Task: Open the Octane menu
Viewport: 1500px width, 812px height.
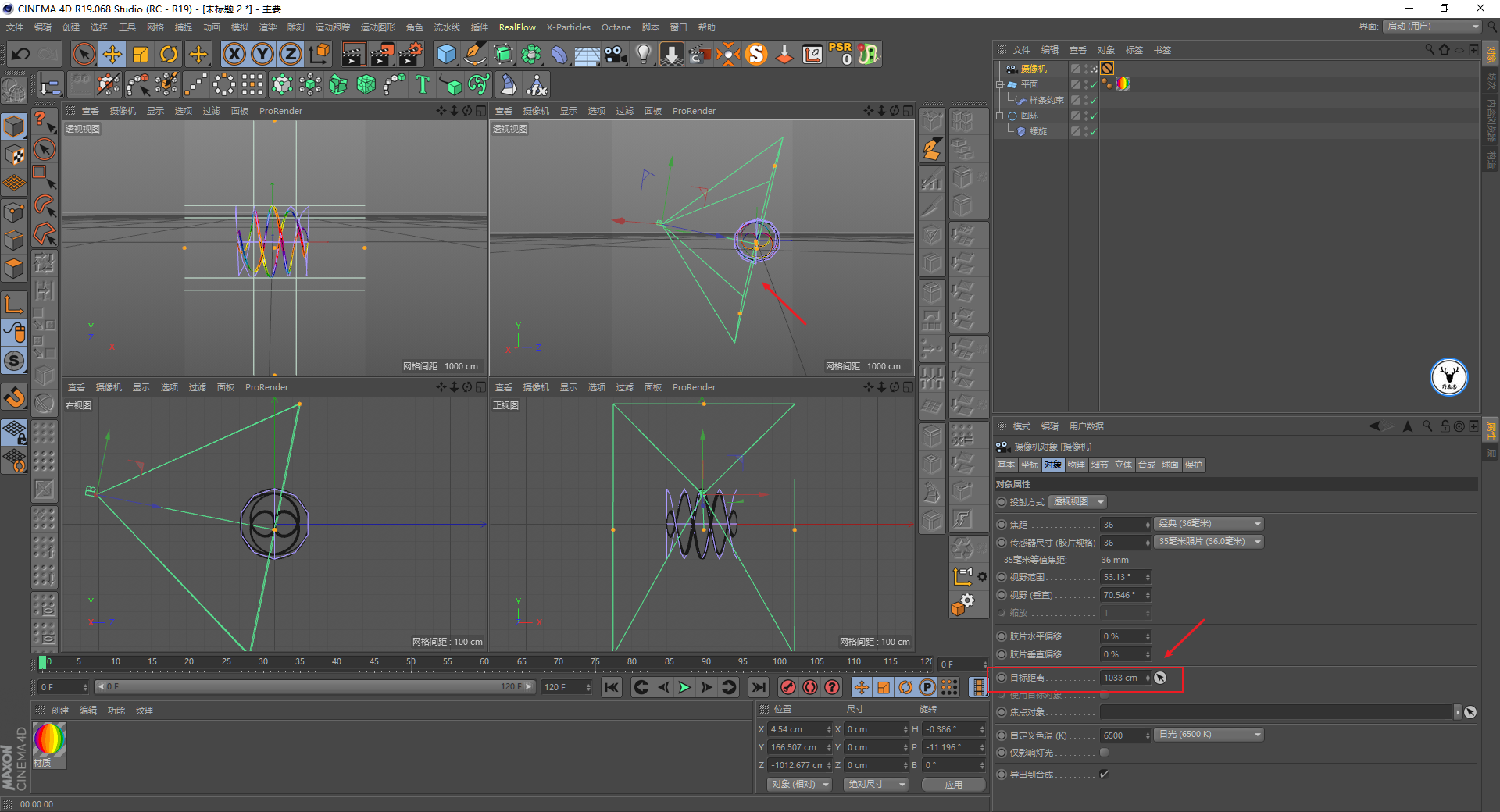Action: click(x=616, y=27)
